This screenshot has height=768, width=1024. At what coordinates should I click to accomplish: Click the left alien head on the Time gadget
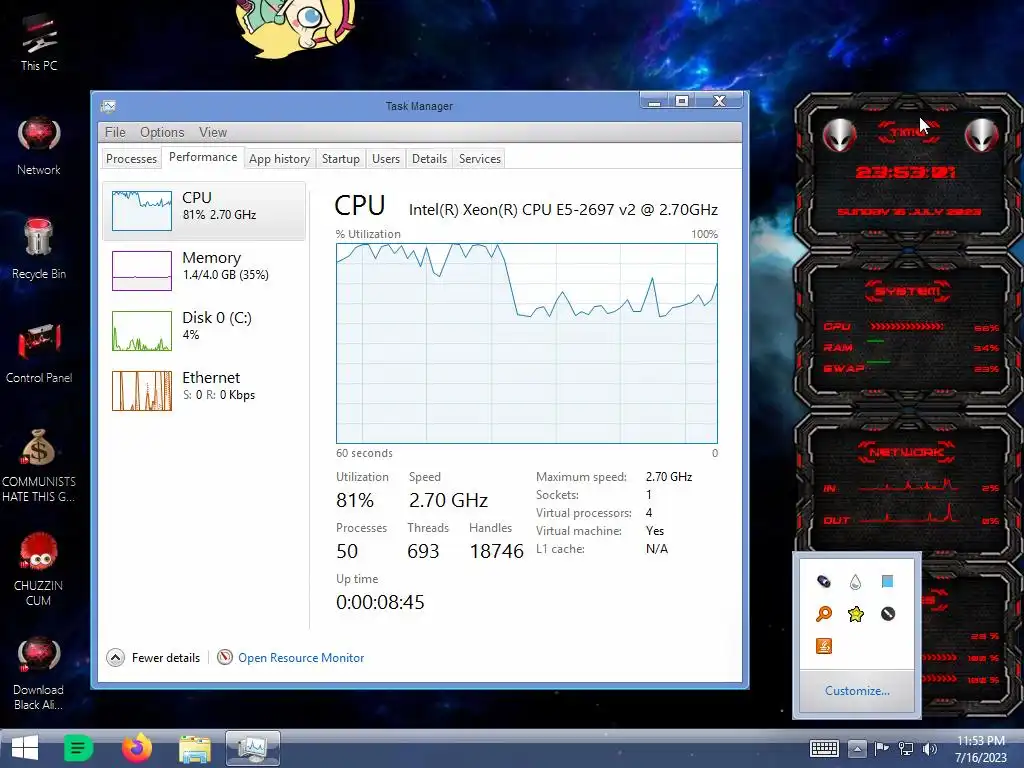[x=839, y=136]
